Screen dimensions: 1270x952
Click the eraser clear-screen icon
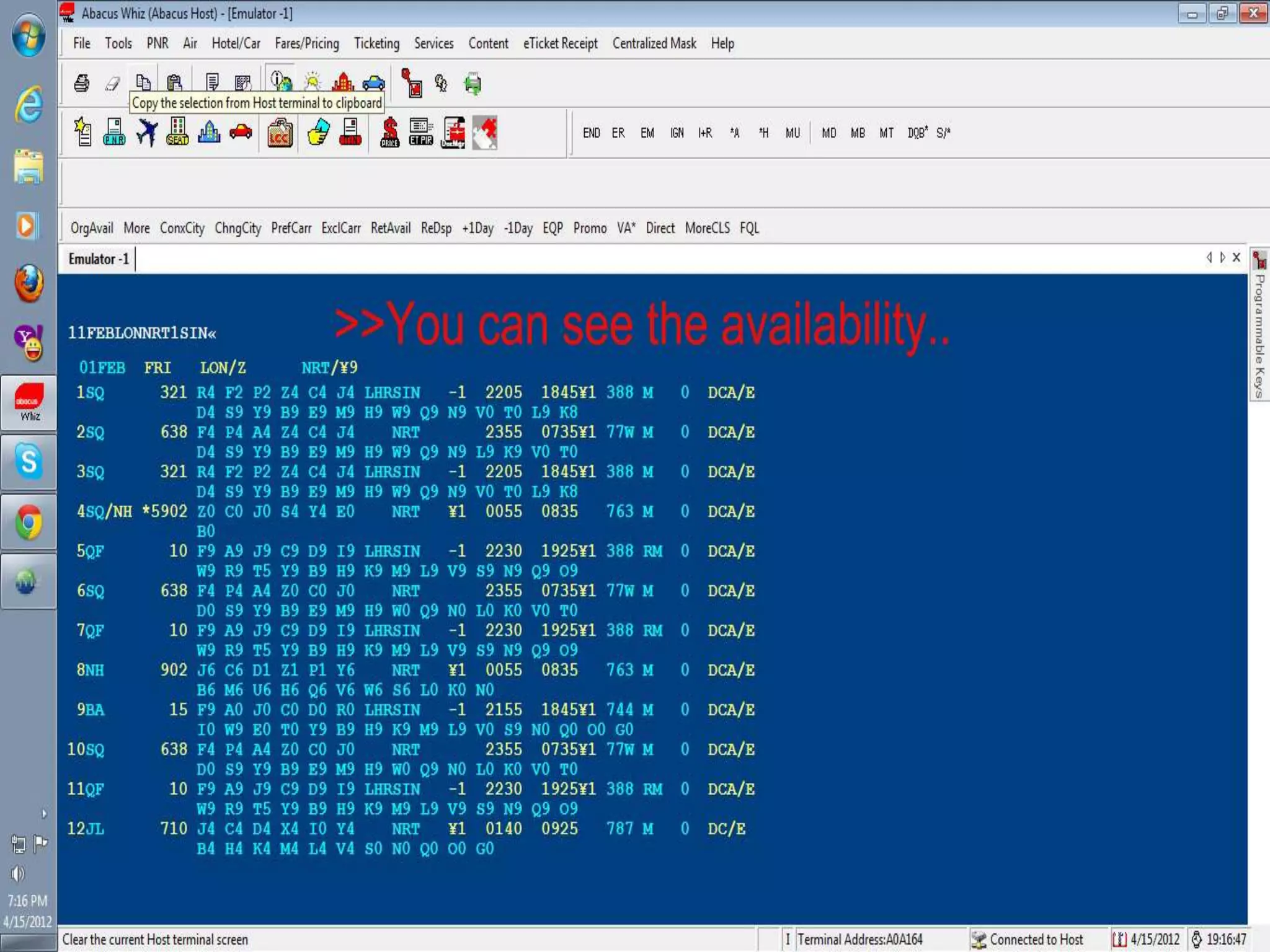tap(112, 83)
